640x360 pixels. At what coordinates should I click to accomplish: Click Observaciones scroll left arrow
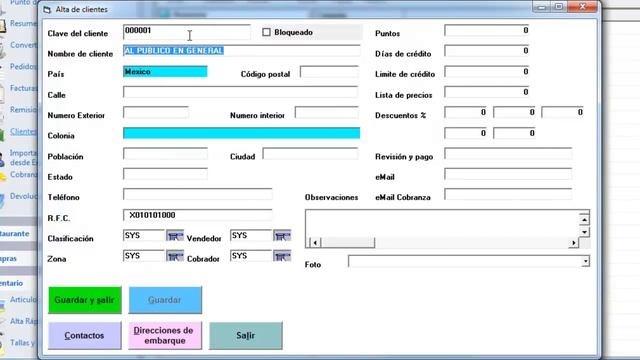click(x=315, y=243)
